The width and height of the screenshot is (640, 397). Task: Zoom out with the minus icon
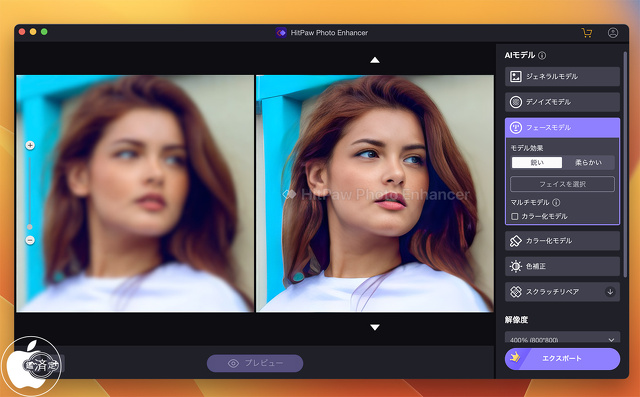30,240
